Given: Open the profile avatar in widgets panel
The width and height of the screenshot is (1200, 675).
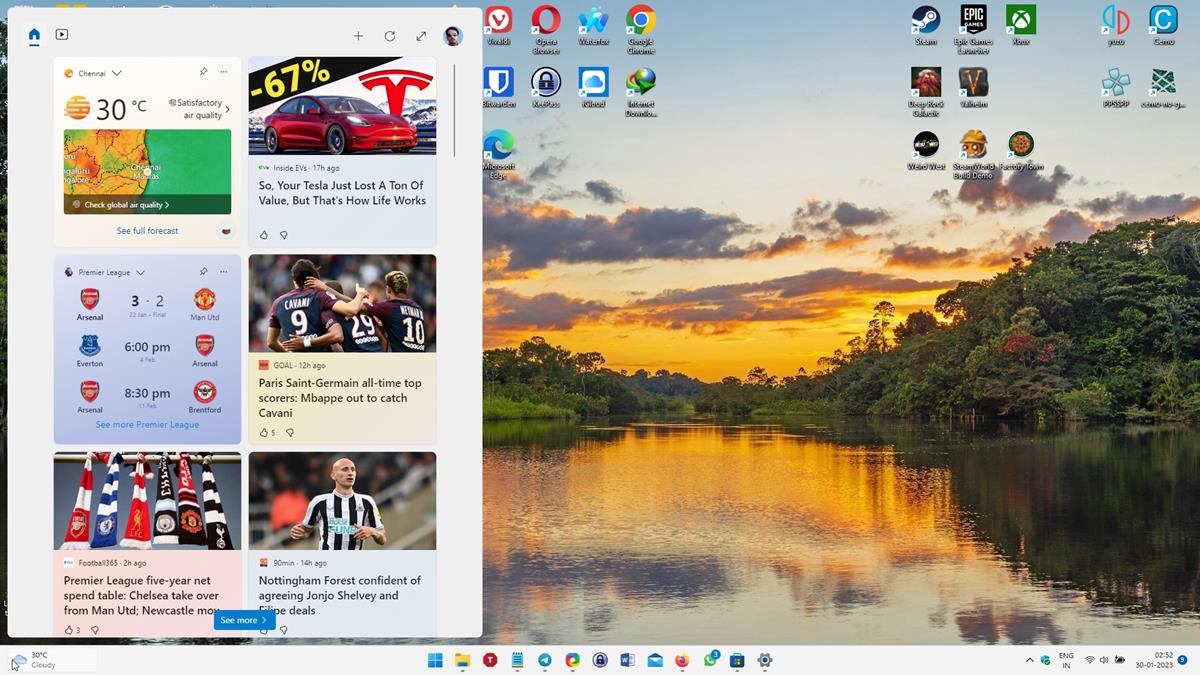Looking at the screenshot, I should 453,36.
